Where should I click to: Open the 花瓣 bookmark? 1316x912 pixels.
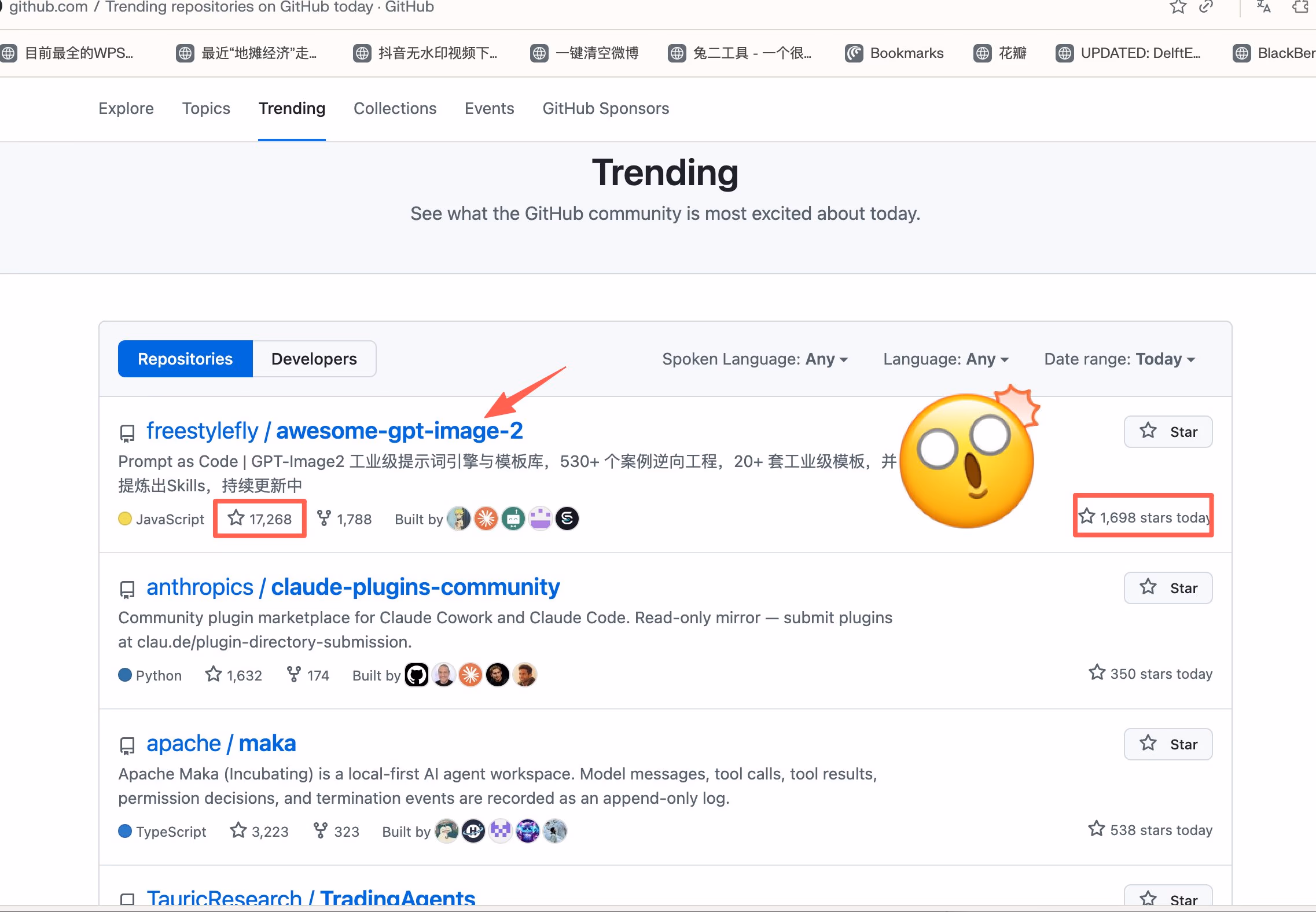tap(1000, 53)
